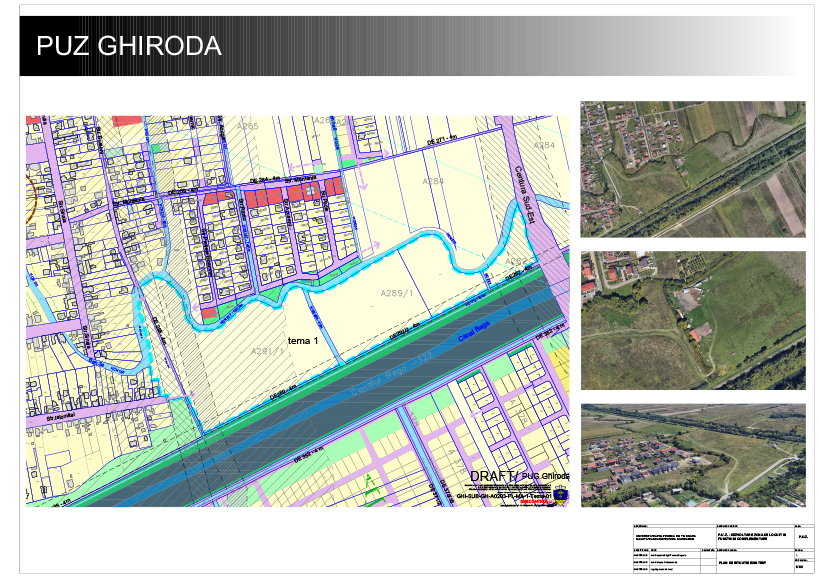Open the top aerial photo thumbnail
This screenshot has height=578, width=819.
pos(692,169)
